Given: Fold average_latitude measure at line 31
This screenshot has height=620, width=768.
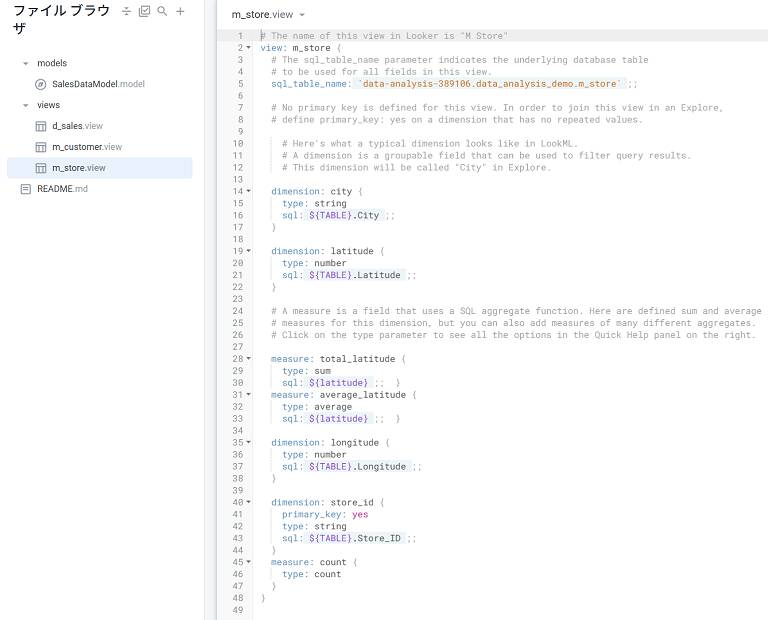Looking at the screenshot, I should pos(248,394).
